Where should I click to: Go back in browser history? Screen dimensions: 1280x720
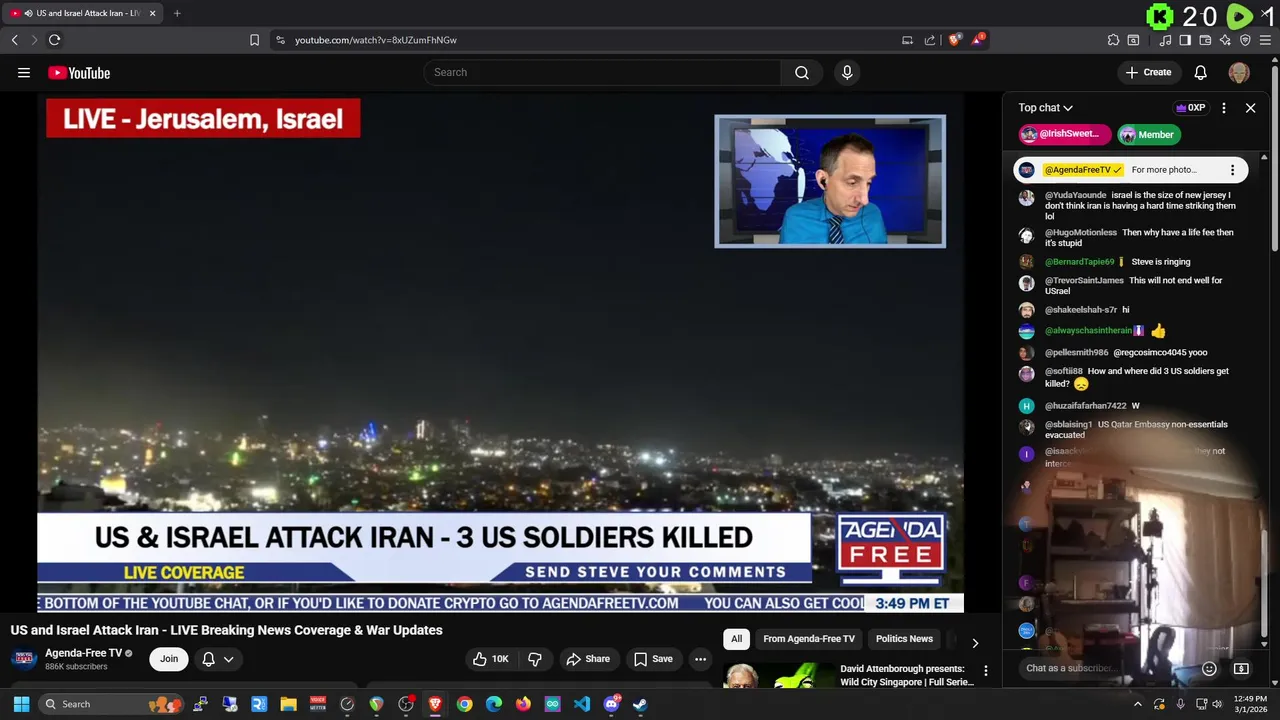point(14,40)
